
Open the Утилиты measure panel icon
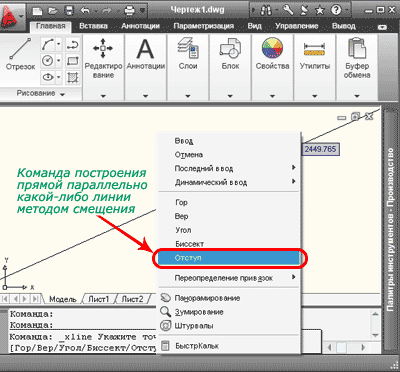(314, 49)
